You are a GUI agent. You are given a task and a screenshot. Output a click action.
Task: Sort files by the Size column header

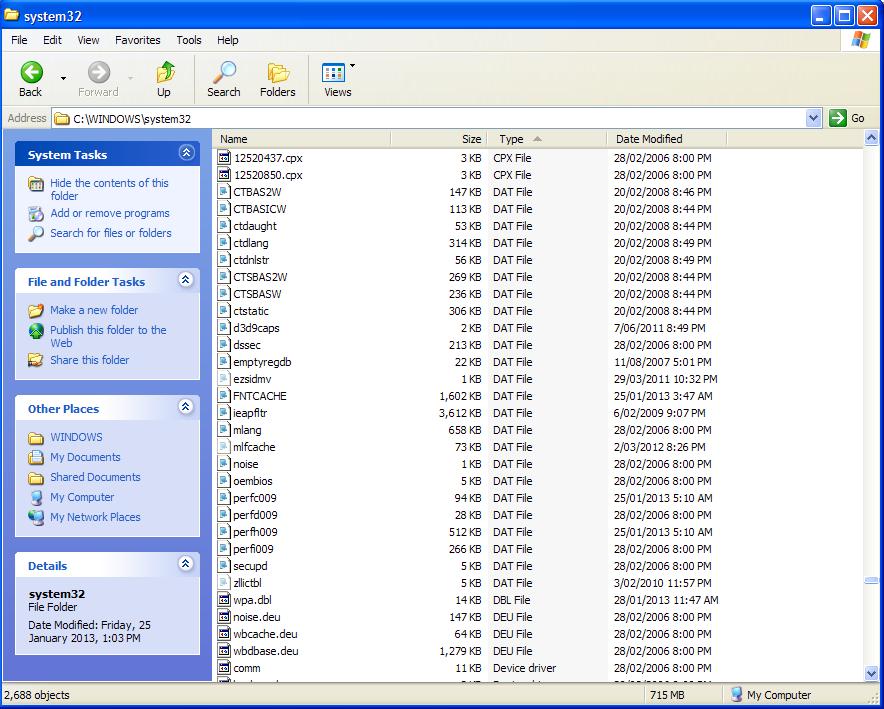point(437,139)
